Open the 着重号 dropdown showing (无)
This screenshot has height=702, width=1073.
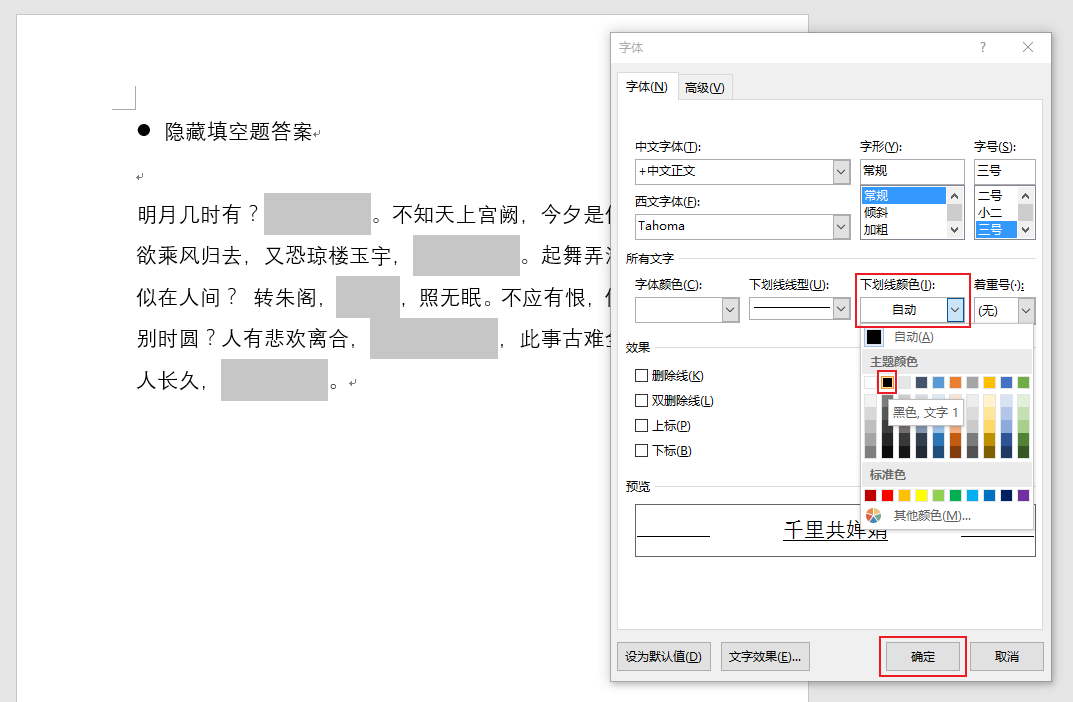point(1026,310)
